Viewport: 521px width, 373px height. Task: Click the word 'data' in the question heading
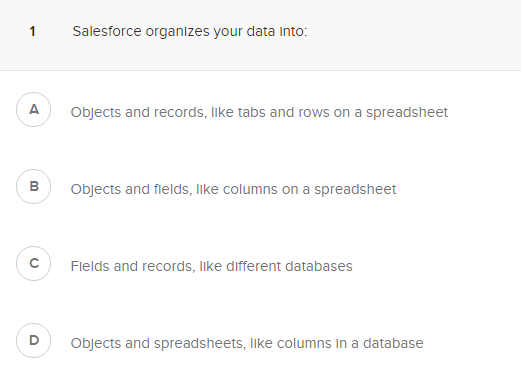click(261, 32)
